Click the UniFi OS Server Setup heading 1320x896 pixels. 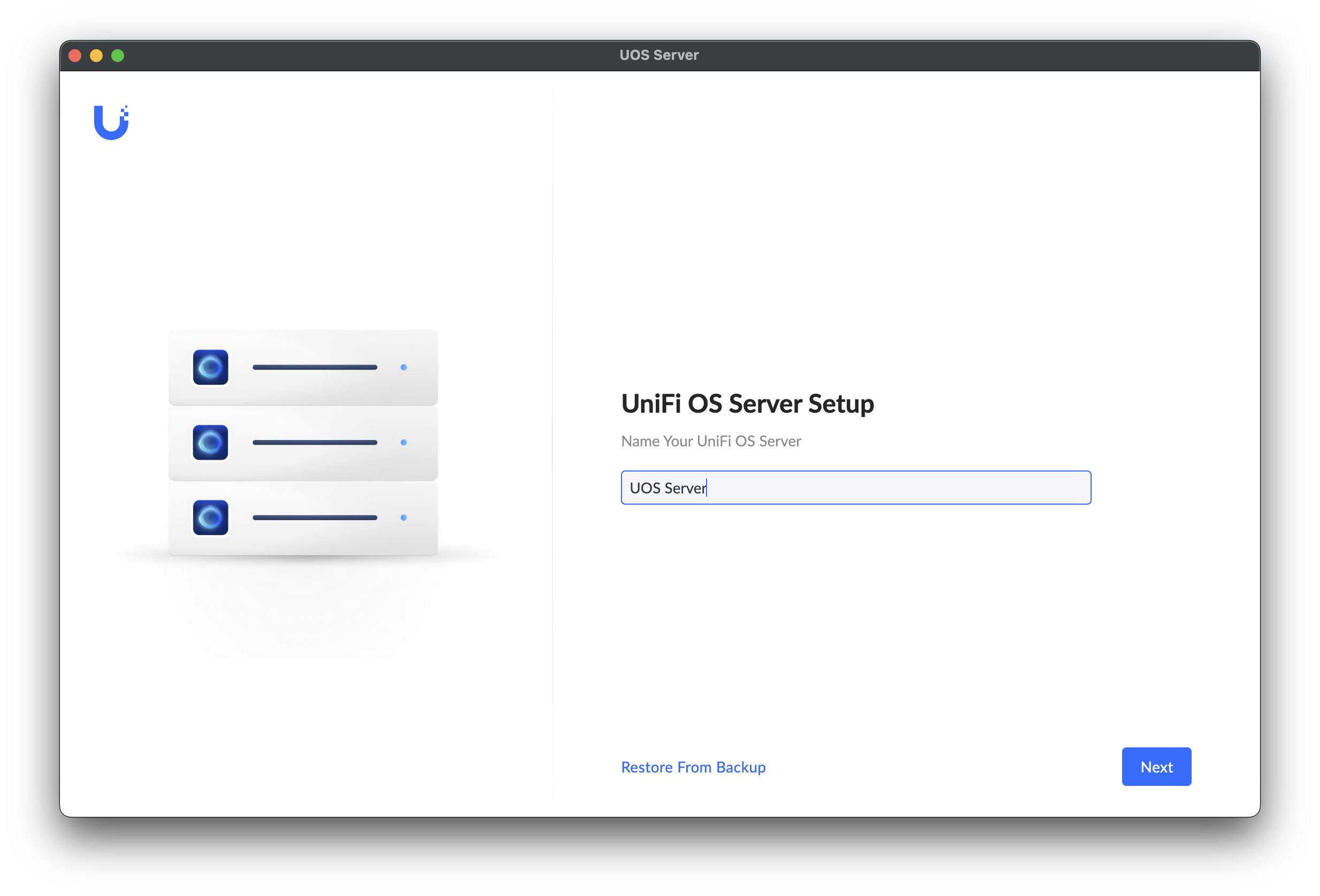click(747, 404)
